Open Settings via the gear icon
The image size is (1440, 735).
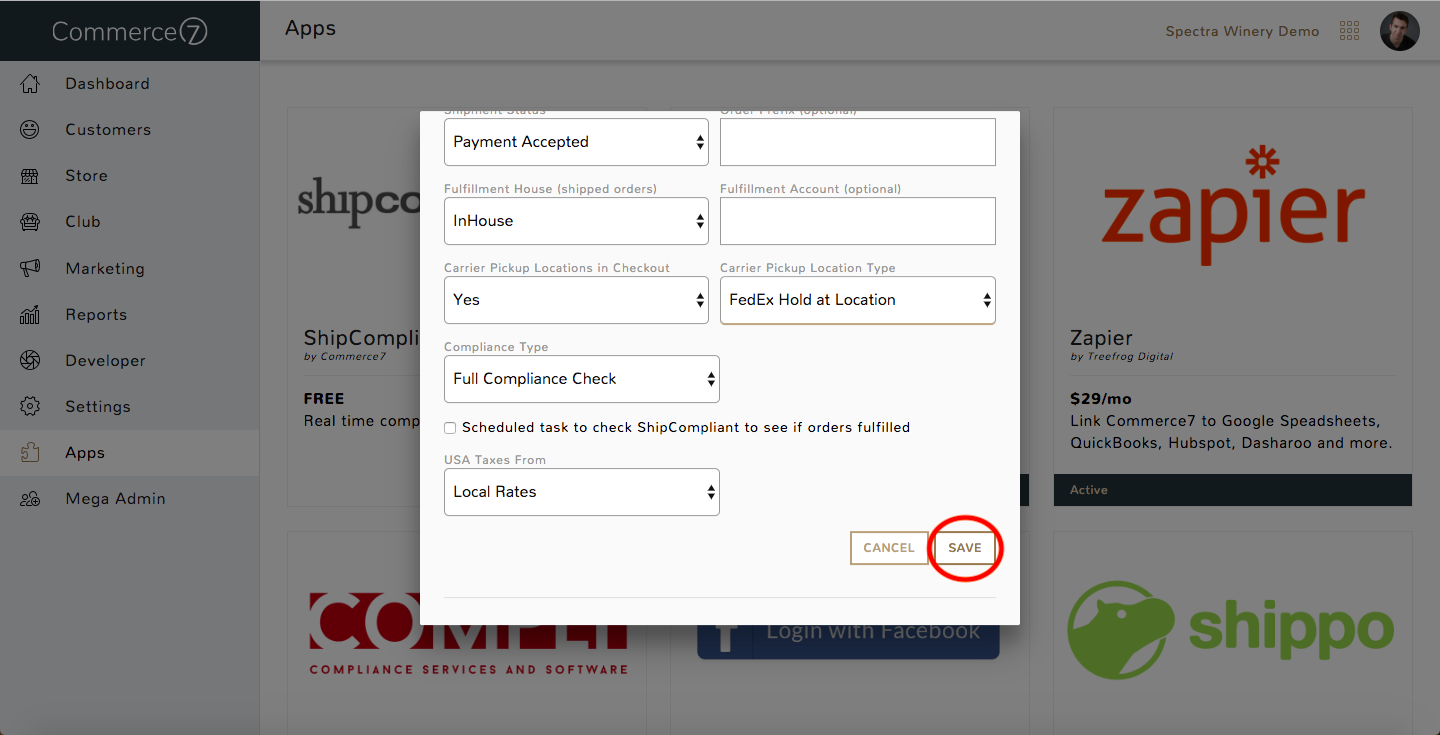pos(29,406)
